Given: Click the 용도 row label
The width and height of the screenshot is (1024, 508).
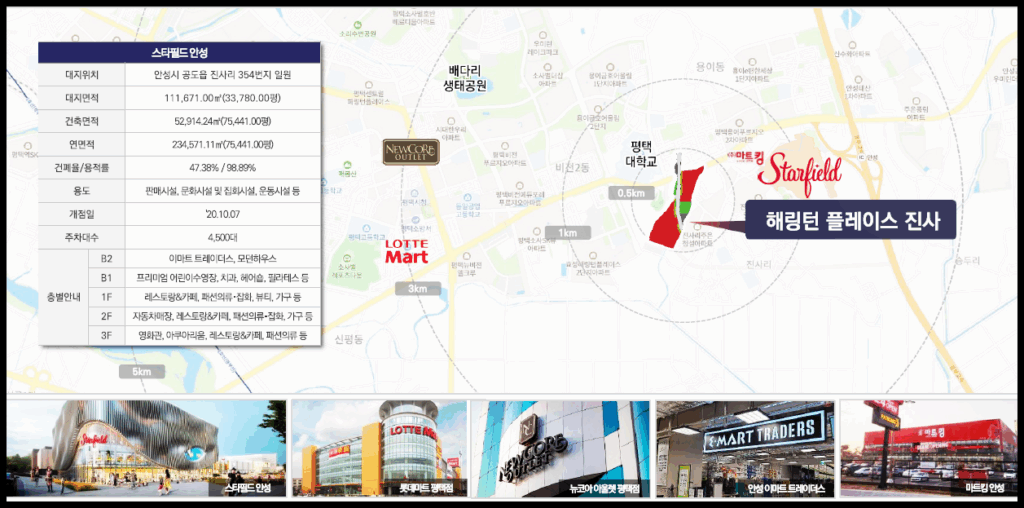Looking at the screenshot, I should coord(82,191).
